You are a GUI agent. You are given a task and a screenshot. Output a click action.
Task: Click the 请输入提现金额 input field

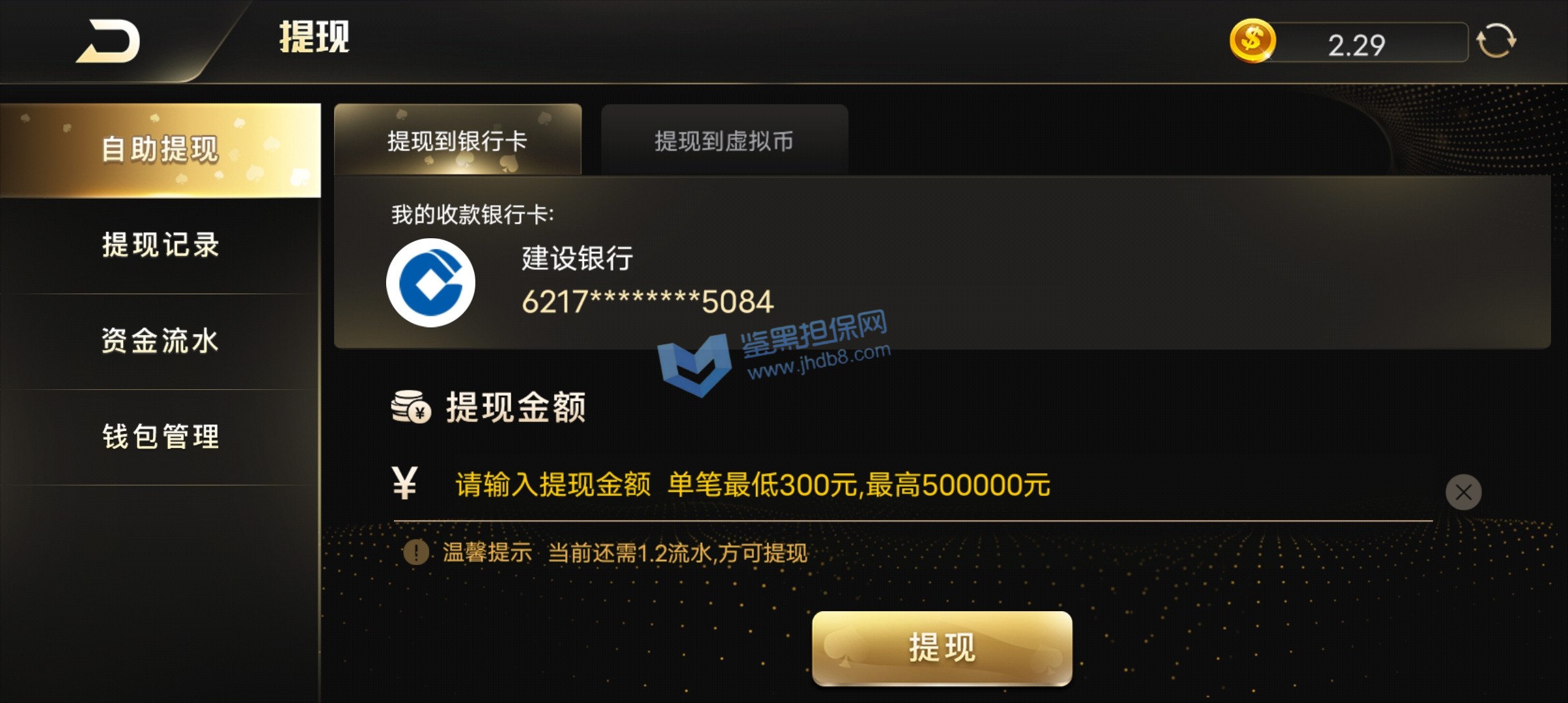[x=912, y=485]
